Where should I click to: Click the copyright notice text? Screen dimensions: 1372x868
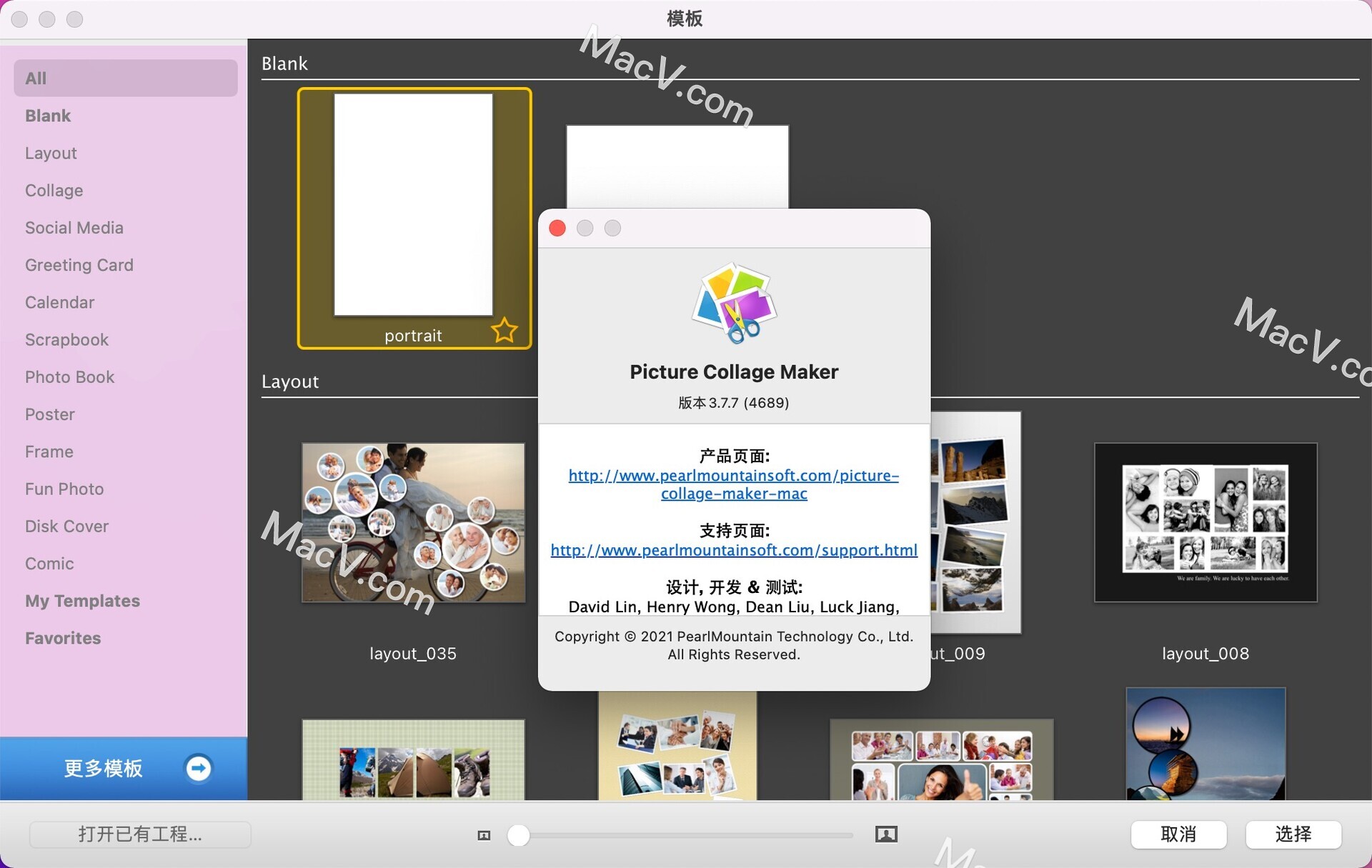coord(734,645)
